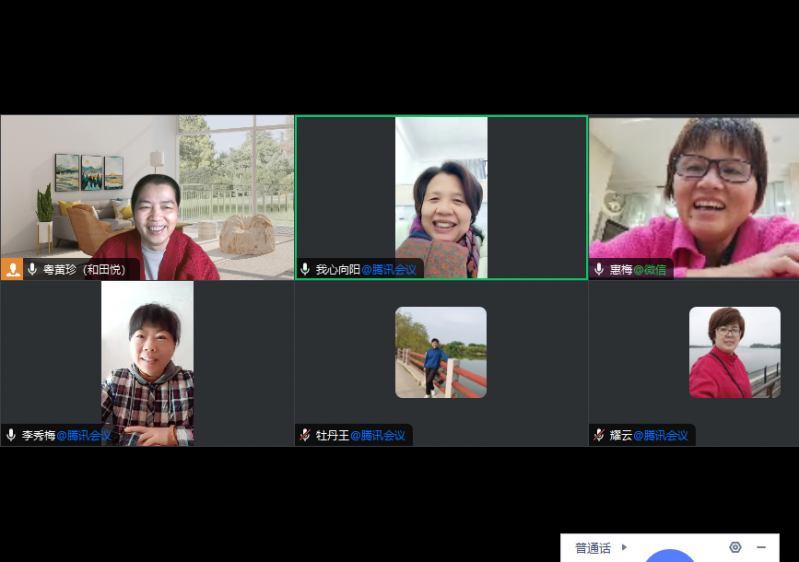Click the 普通话 language label
Screen dimensions: 799x562
coord(592,548)
